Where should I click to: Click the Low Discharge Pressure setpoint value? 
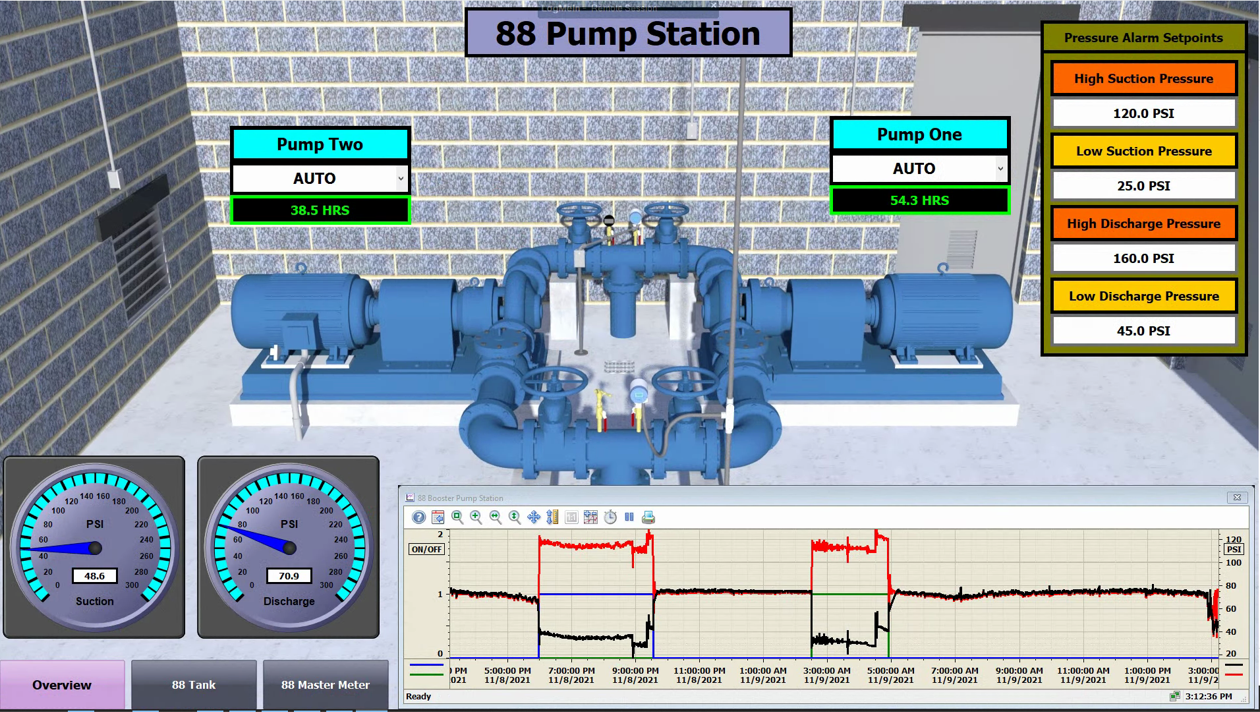pos(1143,331)
